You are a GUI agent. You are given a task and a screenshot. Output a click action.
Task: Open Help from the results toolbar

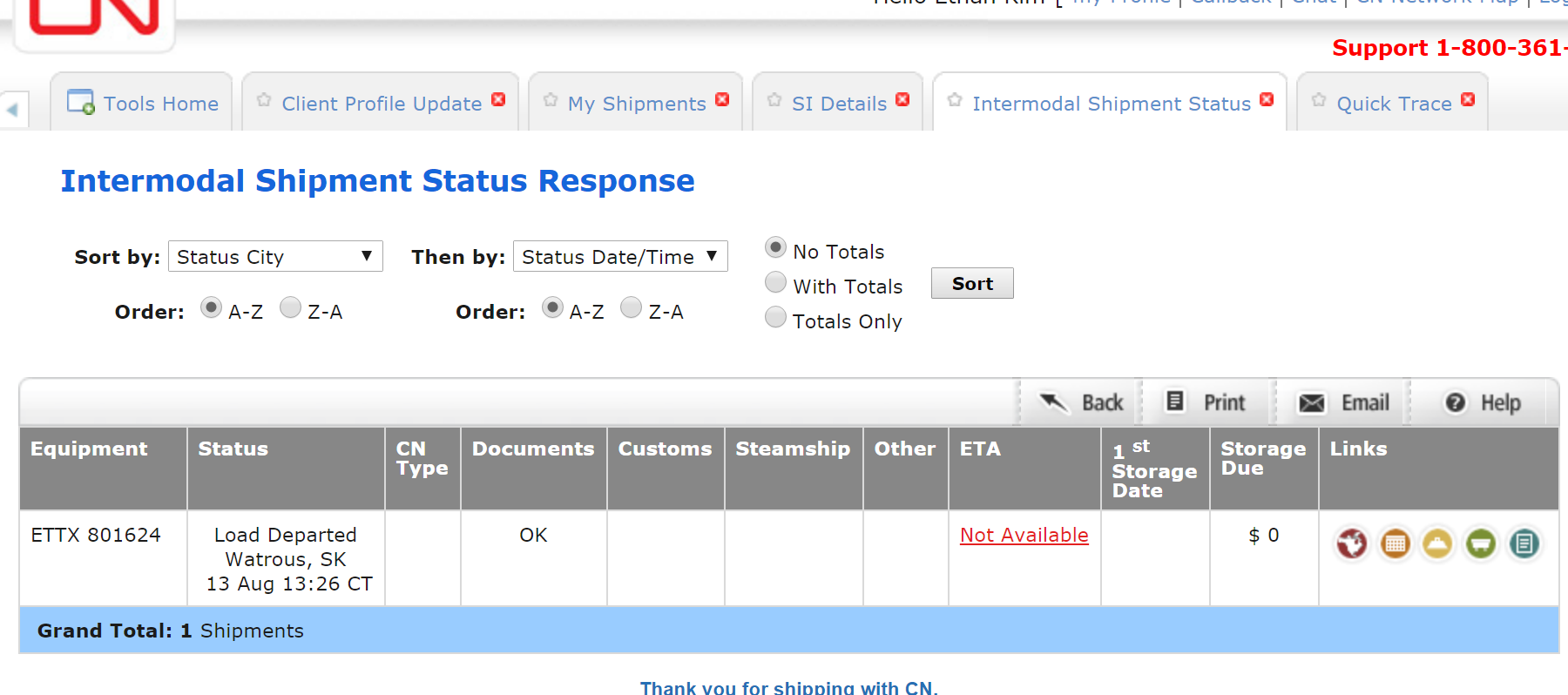(1482, 402)
